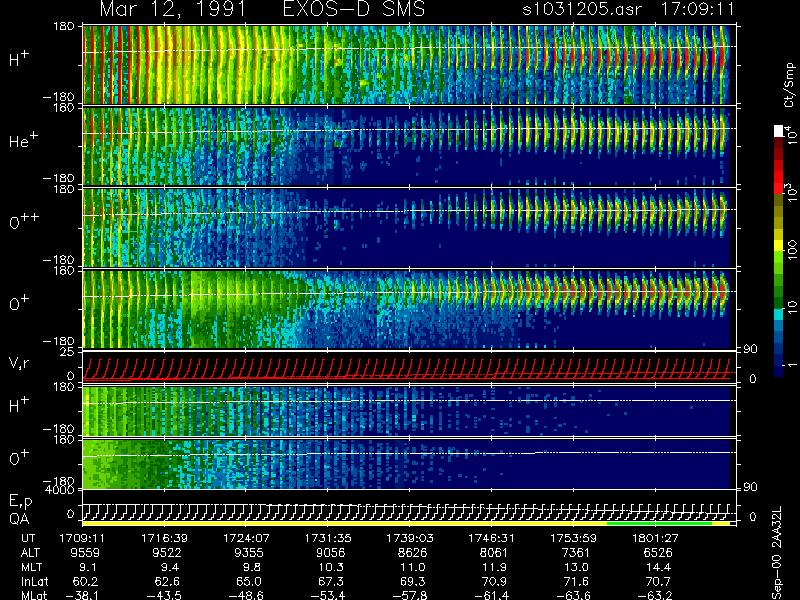Select the 'EXOS-D SMS' header text
This screenshot has width=800, height=600.
[354, 9]
